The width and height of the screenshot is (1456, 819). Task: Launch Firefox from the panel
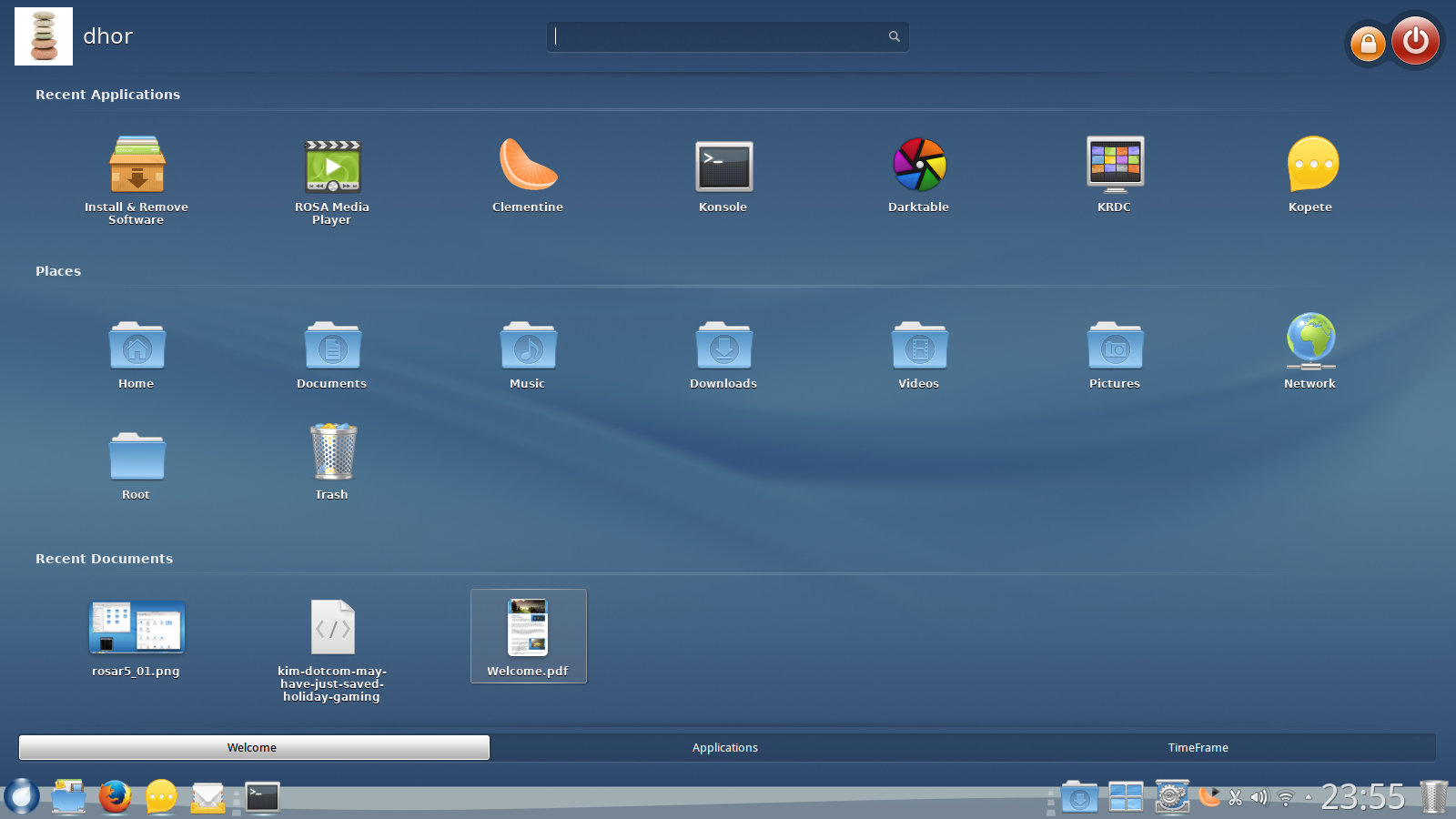click(115, 796)
